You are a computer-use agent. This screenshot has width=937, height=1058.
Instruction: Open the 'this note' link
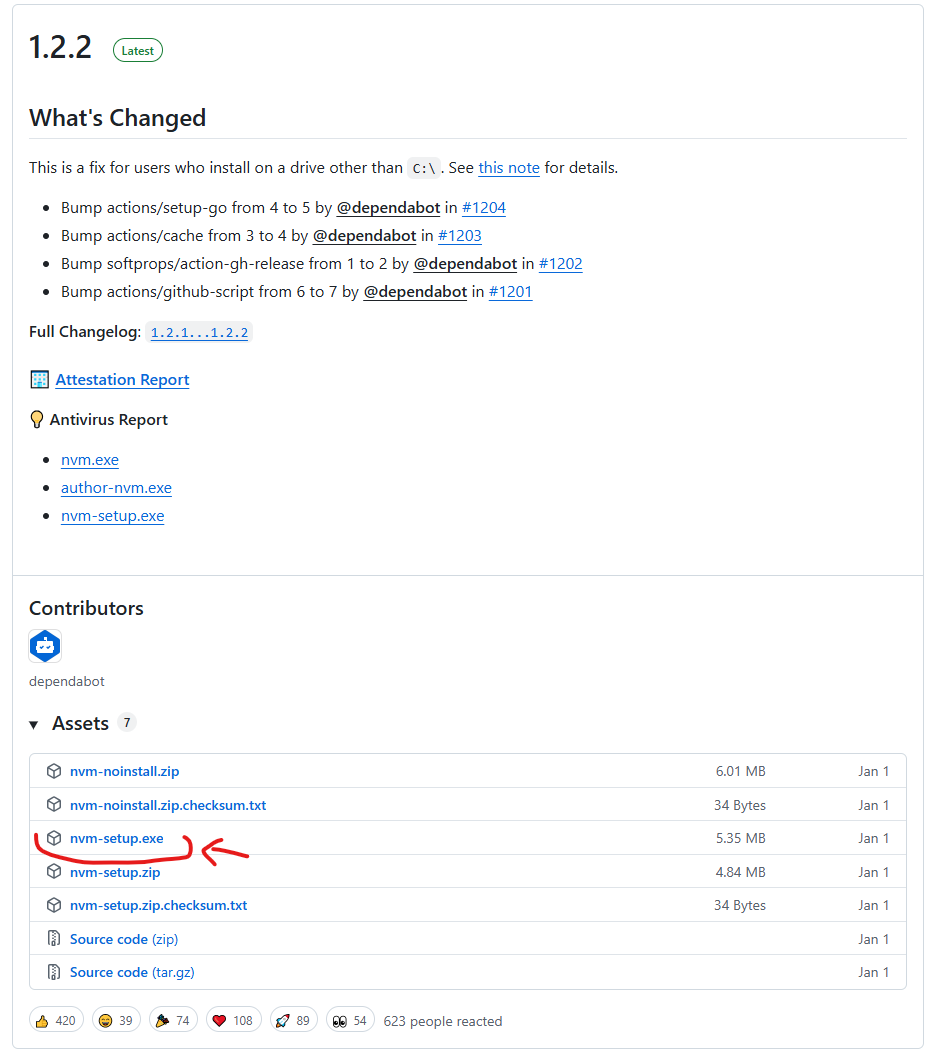click(x=509, y=168)
